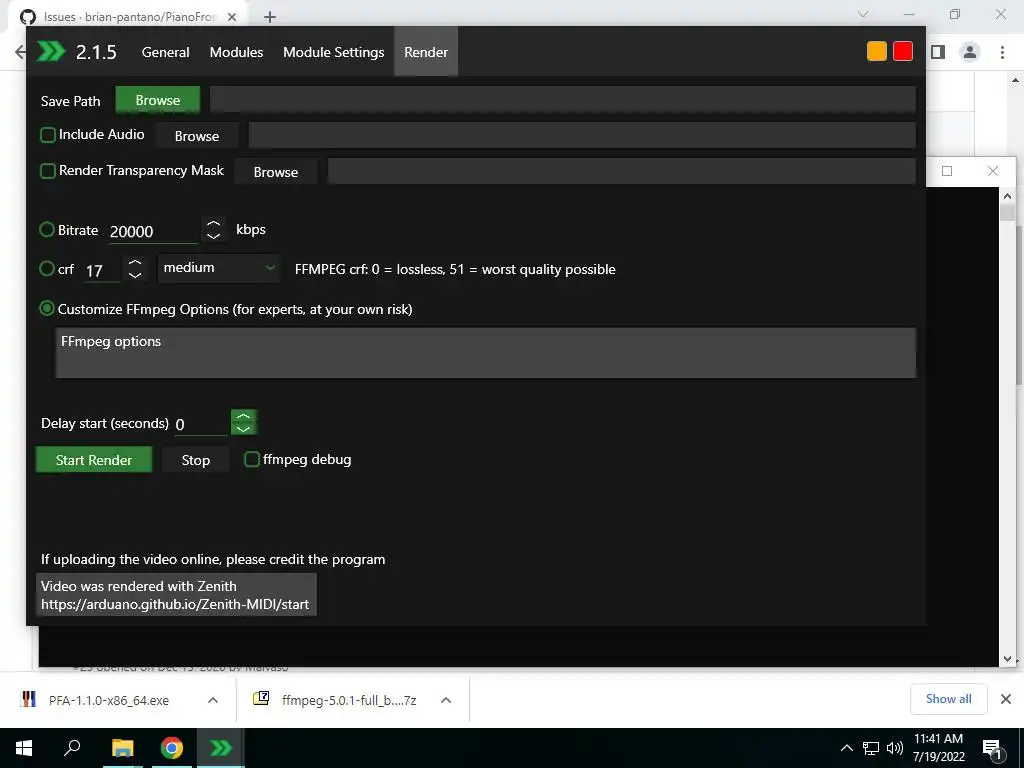Show hidden system tray icons
The image size is (1024, 768).
click(x=846, y=748)
